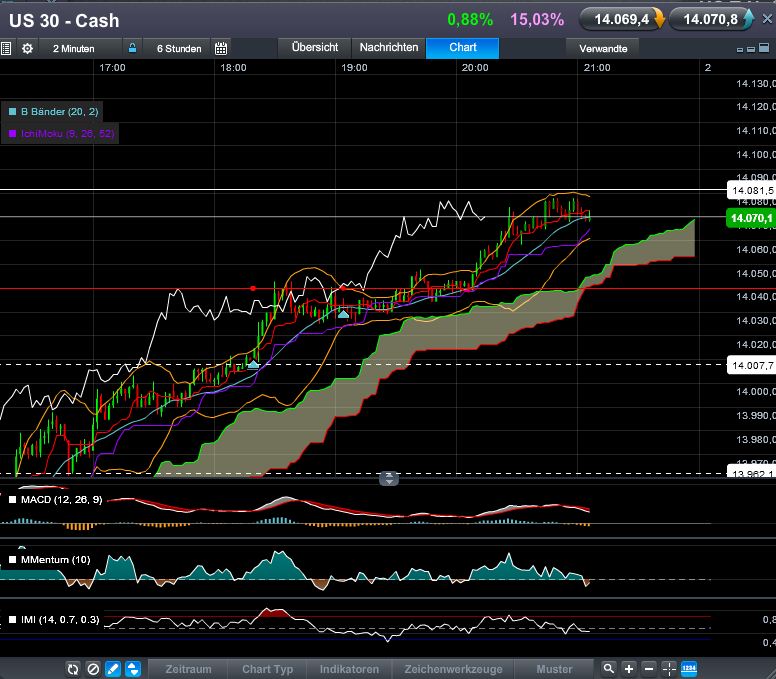Click the 18:00 time axis label
Image resolution: width=776 pixels, height=679 pixels.
point(233,68)
